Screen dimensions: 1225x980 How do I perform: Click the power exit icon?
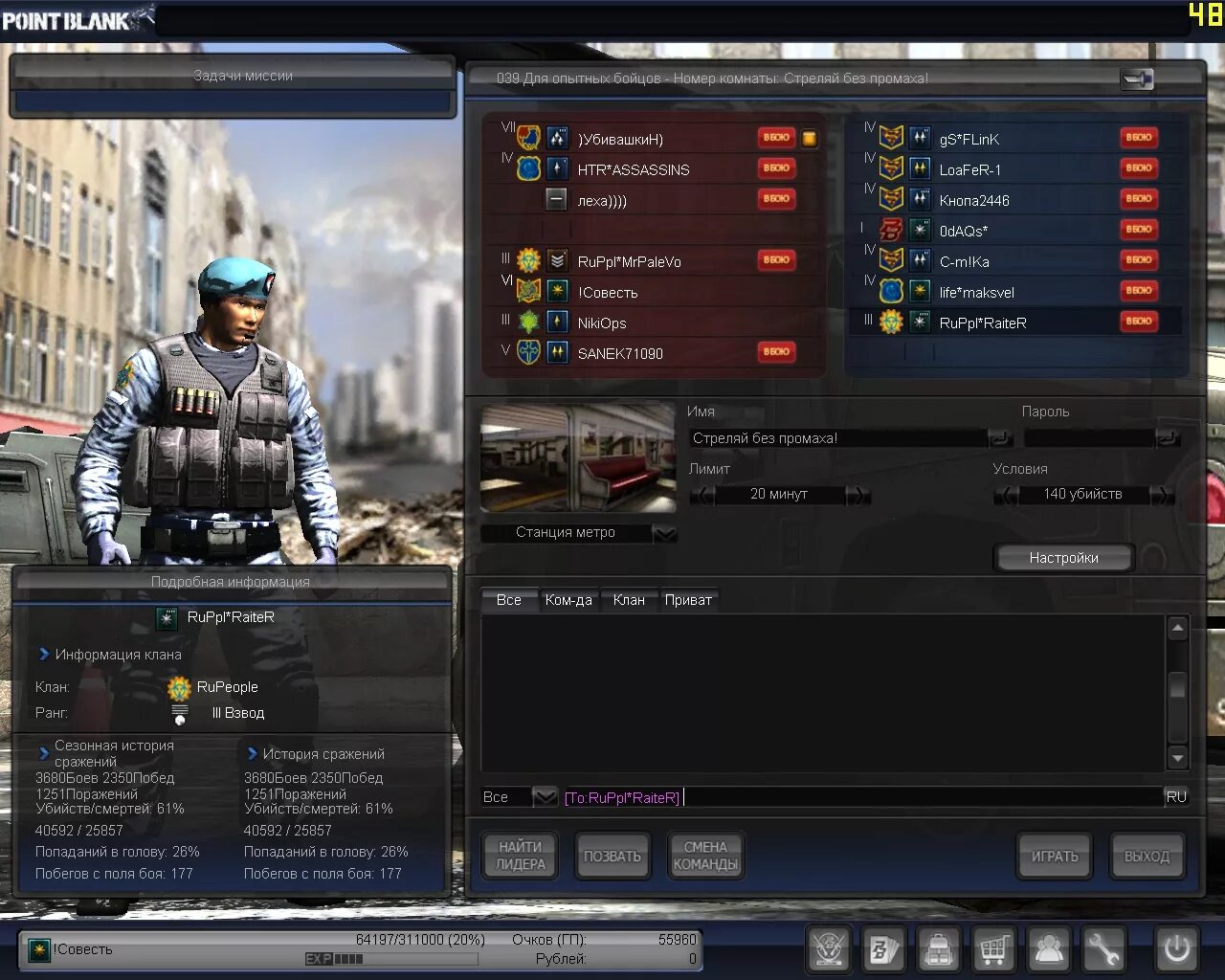click(x=1176, y=948)
